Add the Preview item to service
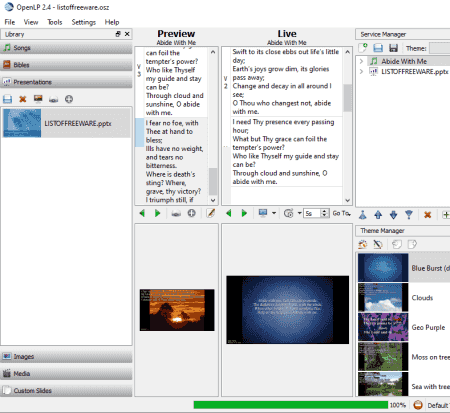 191,213
